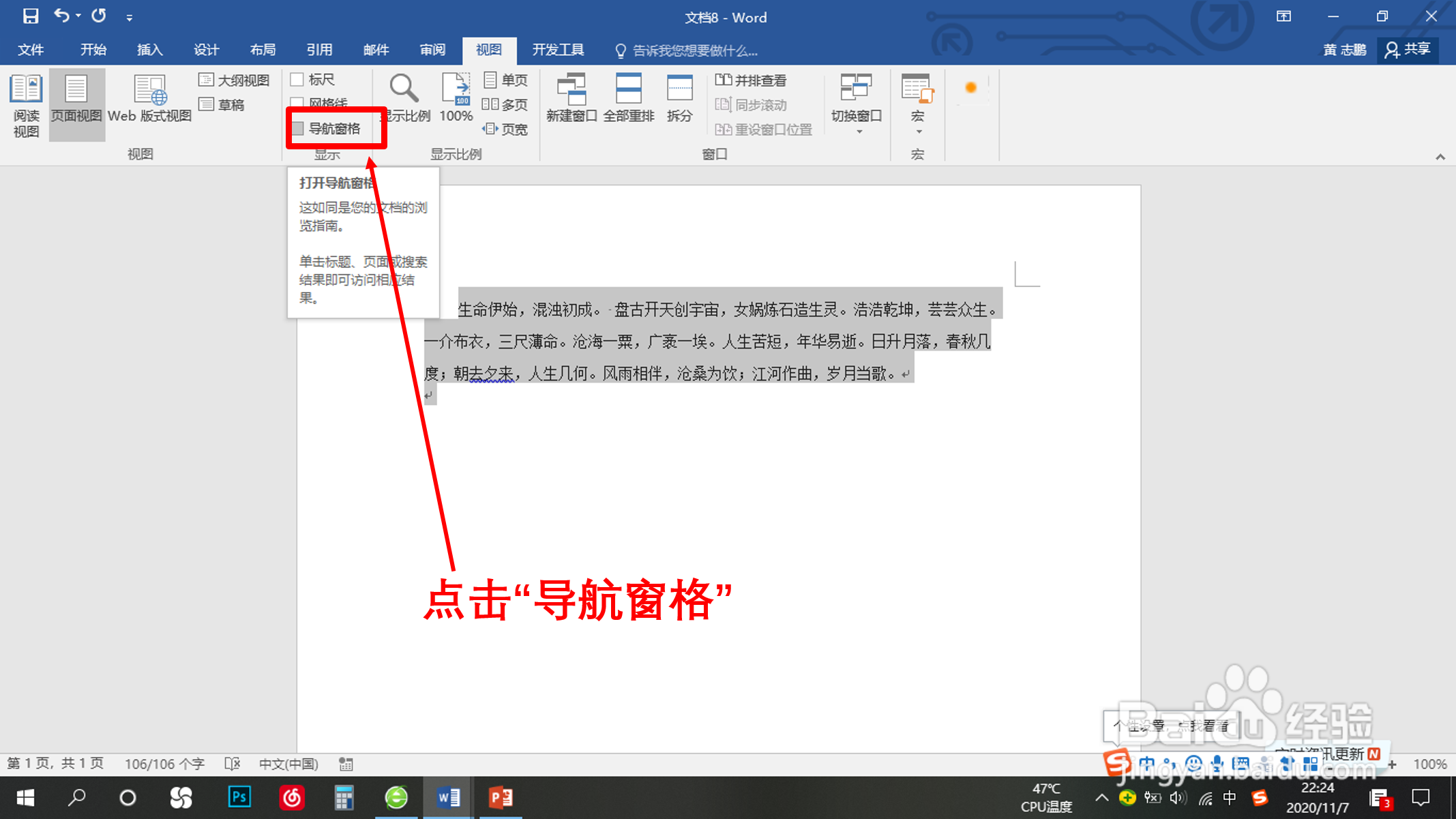Click 中文(中国) language indicator
Image resolution: width=1456 pixels, height=819 pixels.
[288, 764]
